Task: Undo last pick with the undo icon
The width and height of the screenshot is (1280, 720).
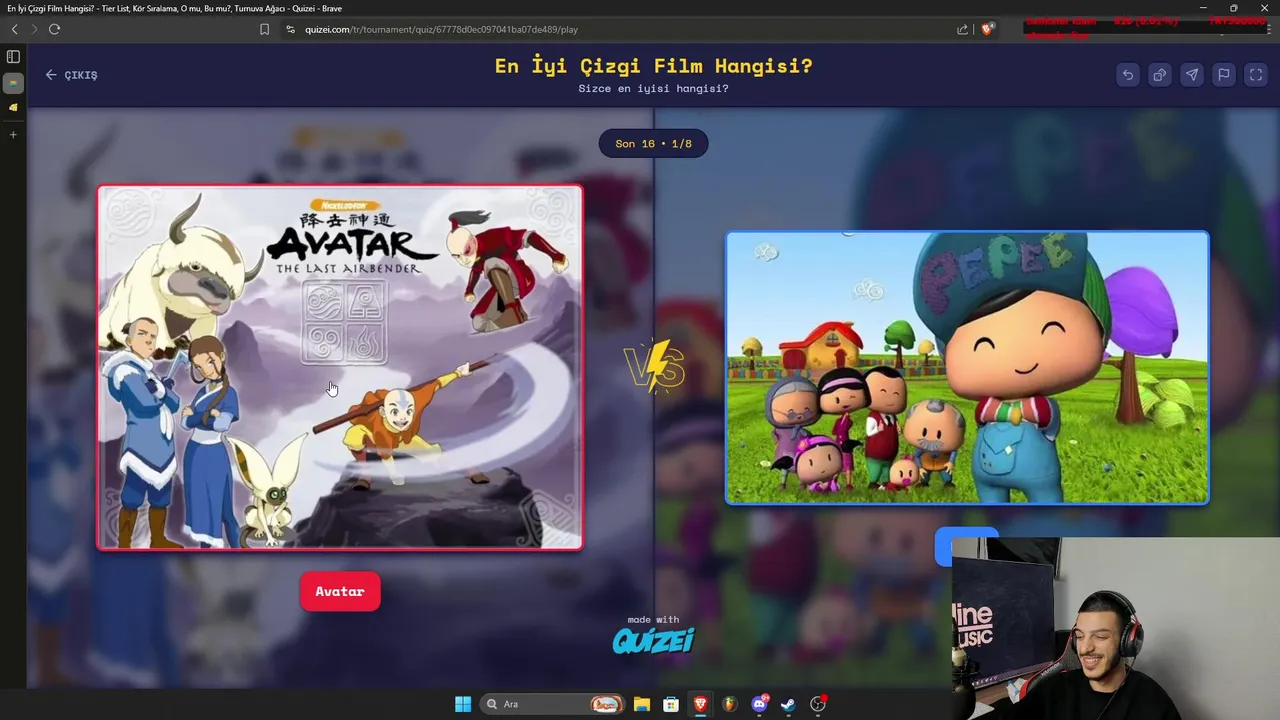Action: tap(1127, 75)
